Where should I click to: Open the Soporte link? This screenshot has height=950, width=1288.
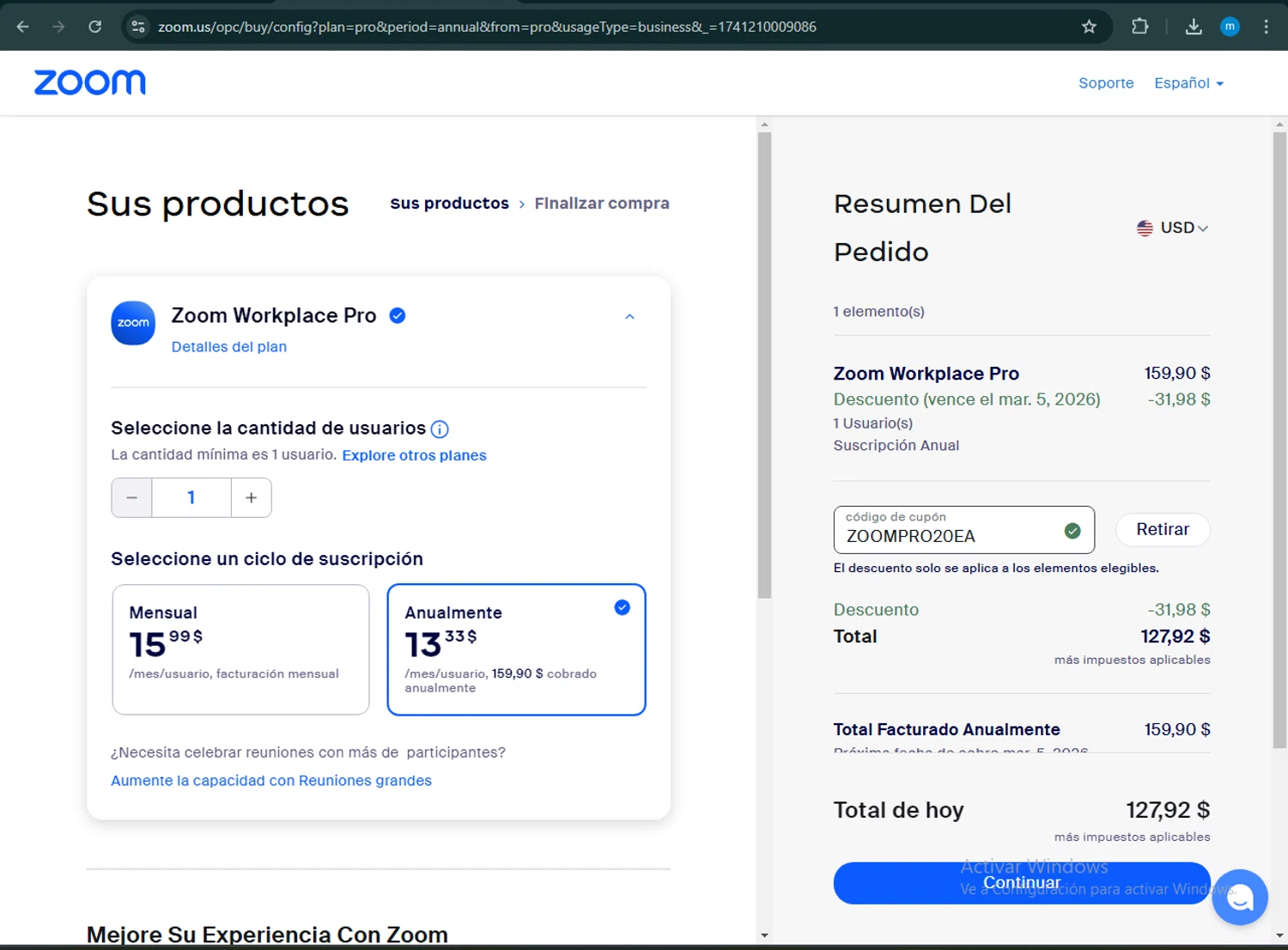[1106, 83]
